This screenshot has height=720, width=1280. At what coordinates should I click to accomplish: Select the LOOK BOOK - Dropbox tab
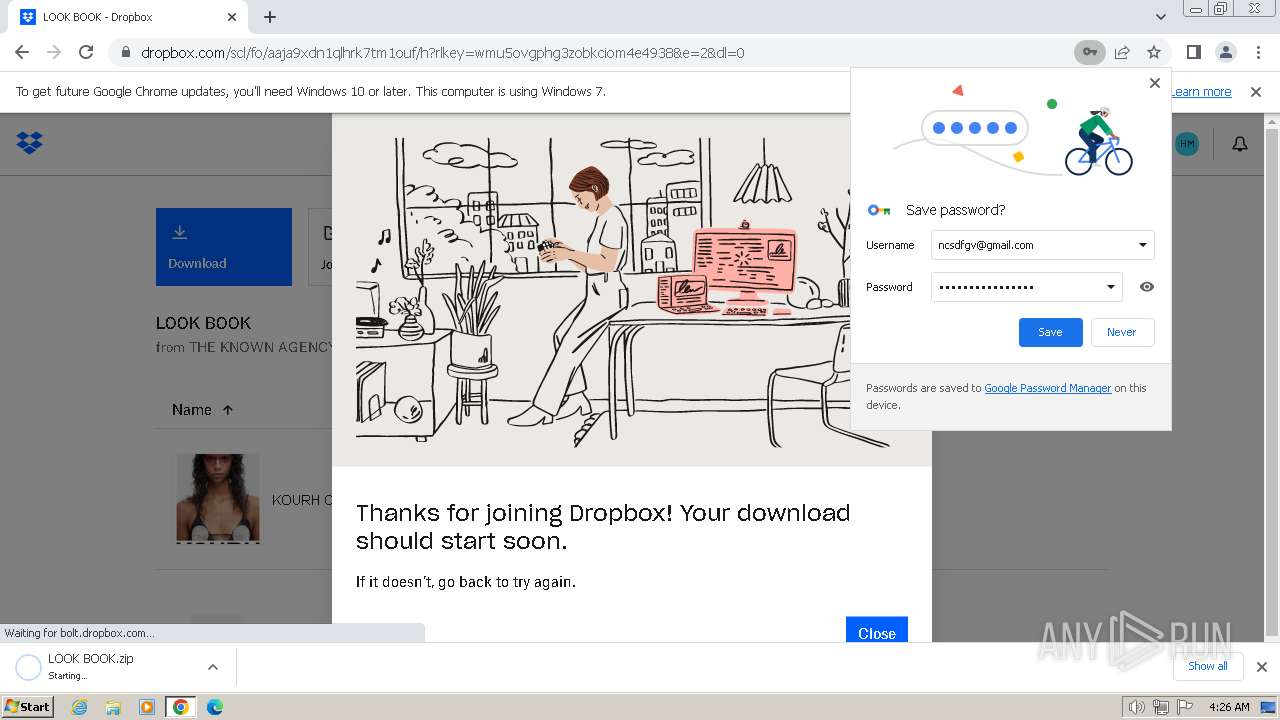click(128, 17)
